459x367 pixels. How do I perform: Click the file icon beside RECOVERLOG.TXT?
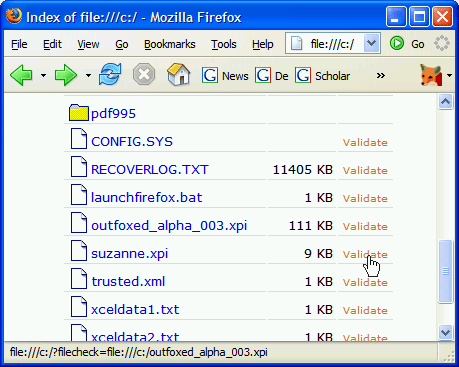[79, 166]
